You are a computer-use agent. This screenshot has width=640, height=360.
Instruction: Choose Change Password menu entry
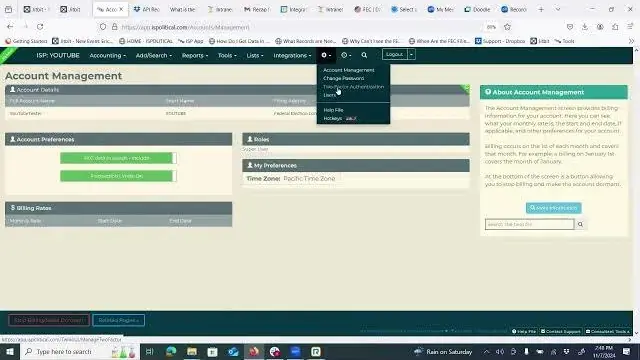(344, 78)
